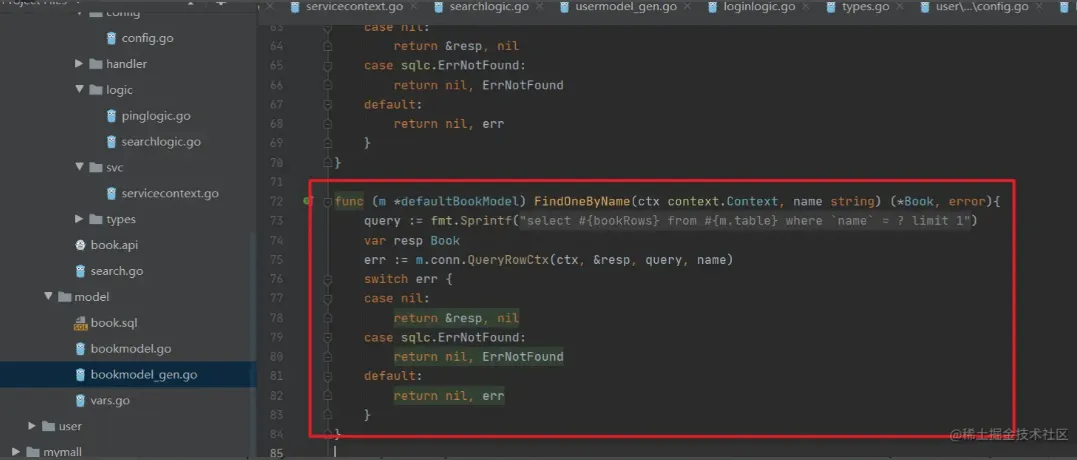
Task: Close the searchlogic.go editor tab
Action: point(540,6)
